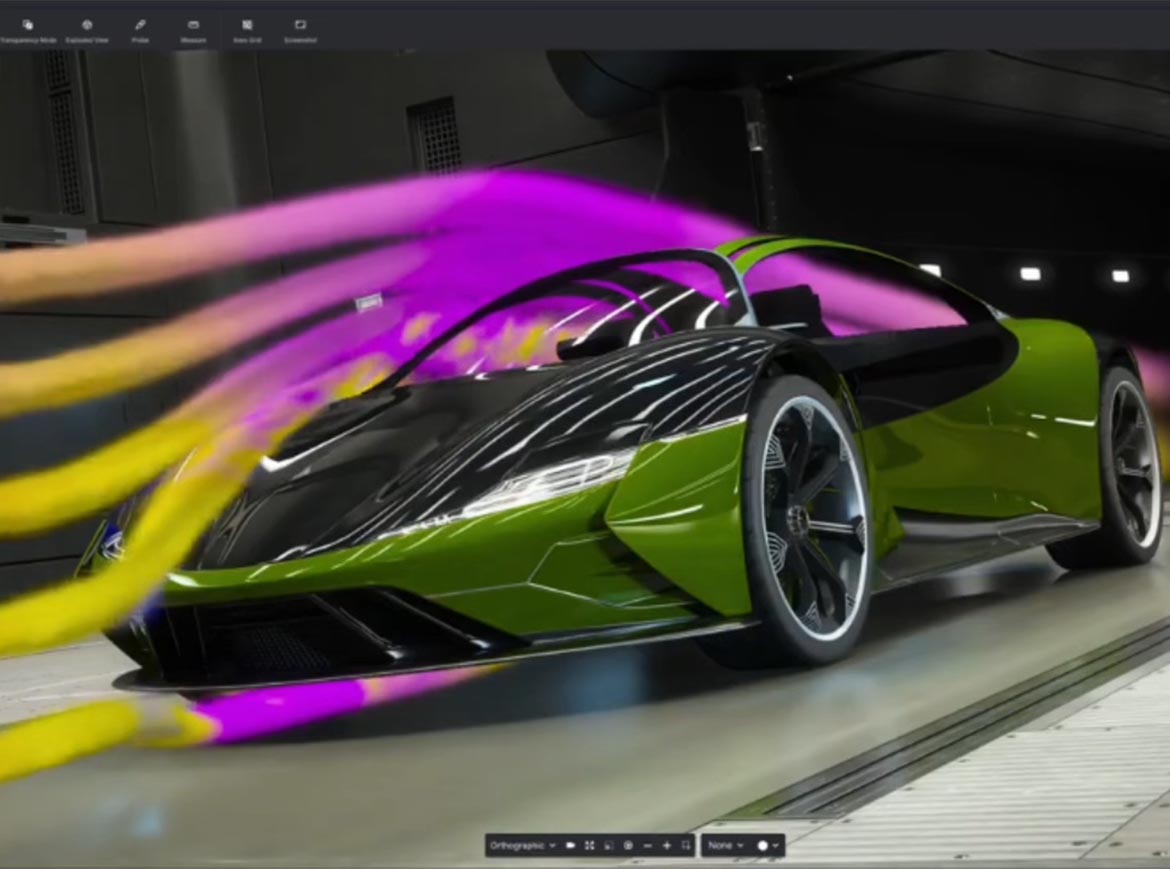Click the circular reset view icon
Screen dimensions: 1170x869
pos(628,845)
